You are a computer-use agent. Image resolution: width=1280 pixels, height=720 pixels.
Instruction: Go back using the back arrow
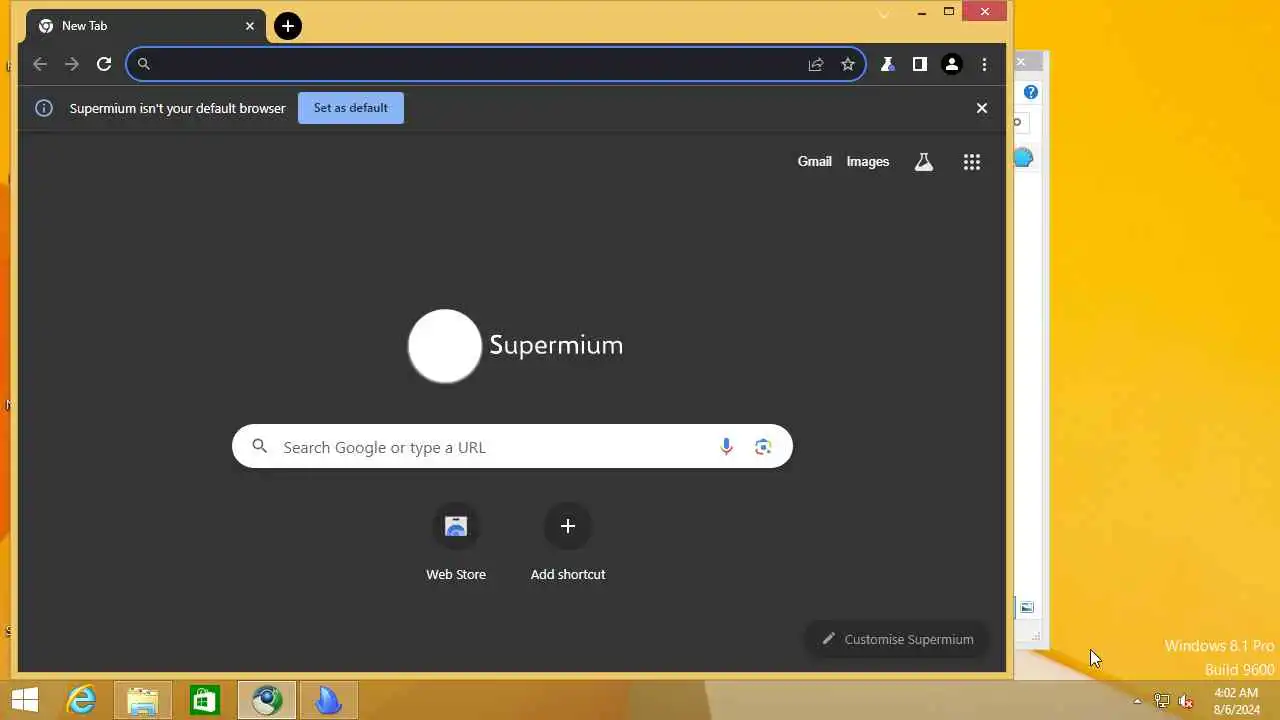pyautogui.click(x=40, y=64)
